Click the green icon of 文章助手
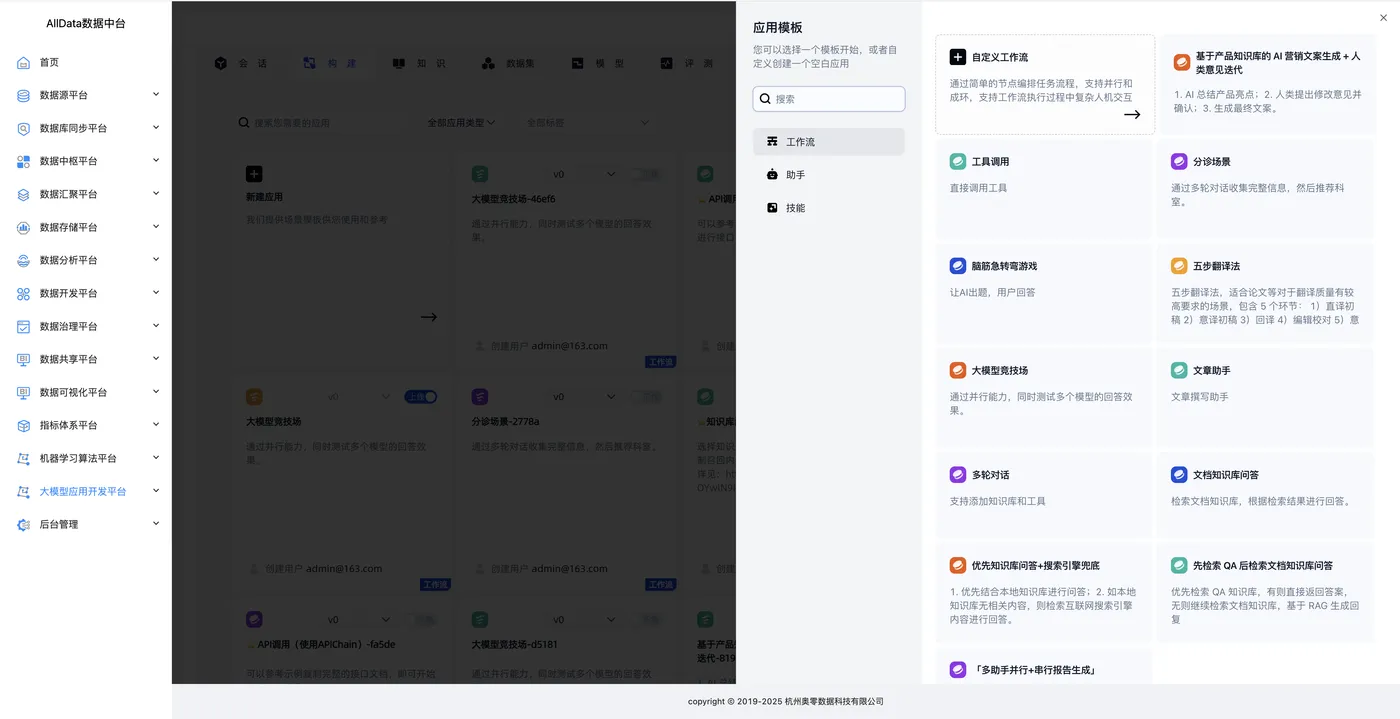The height and width of the screenshot is (719, 1400). [1179, 370]
